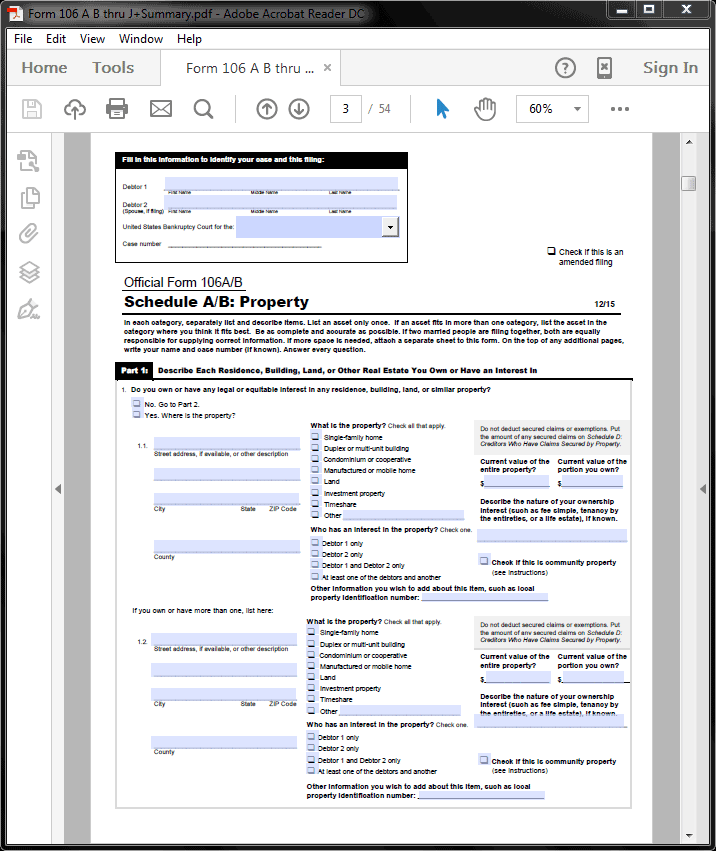716x851 pixels.
Task: Open the Signatures pen panel icon
Action: (x=28, y=309)
